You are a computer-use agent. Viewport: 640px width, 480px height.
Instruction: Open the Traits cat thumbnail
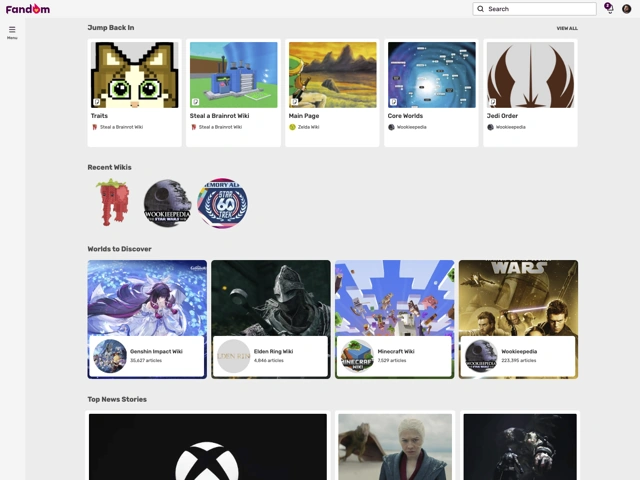[134, 75]
